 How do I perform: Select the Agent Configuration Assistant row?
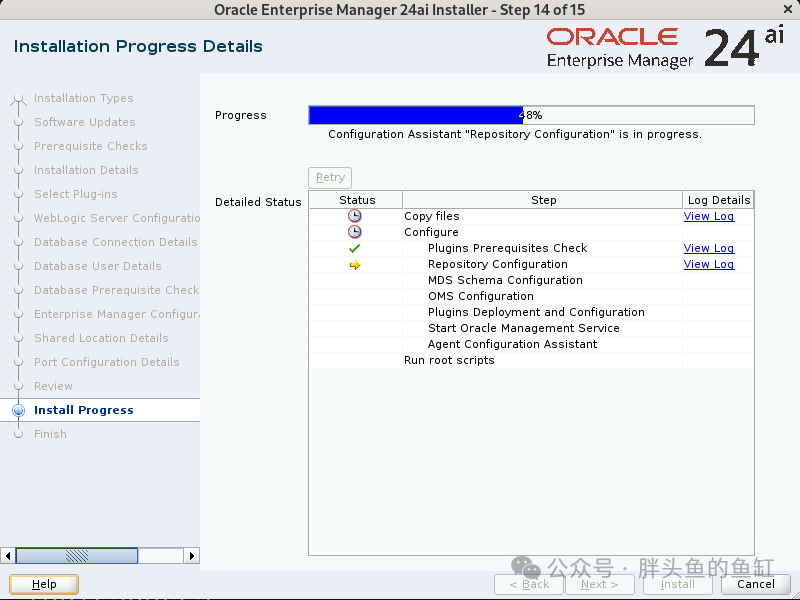point(531,344)
